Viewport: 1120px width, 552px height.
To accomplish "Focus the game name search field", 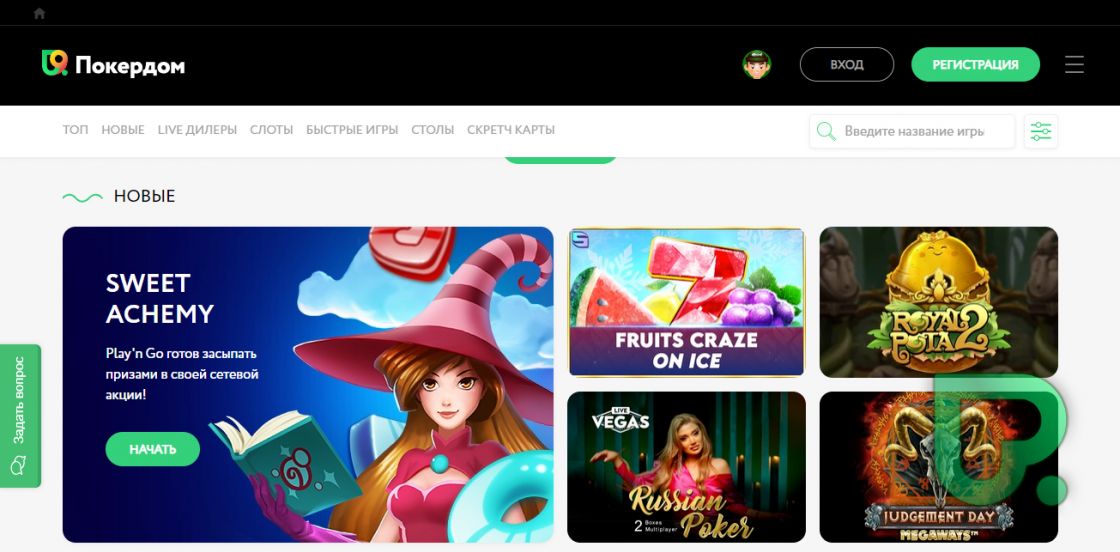I will coord(912,131).
